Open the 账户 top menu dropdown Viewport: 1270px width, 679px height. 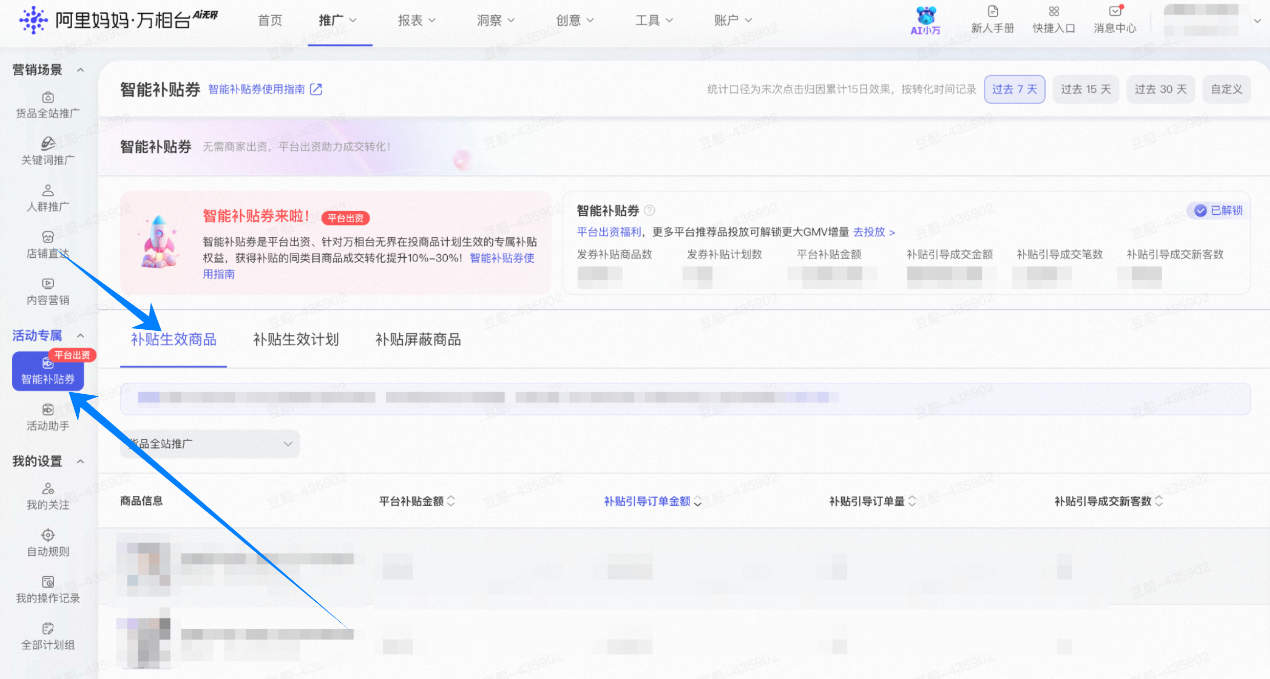pos(734,20)
